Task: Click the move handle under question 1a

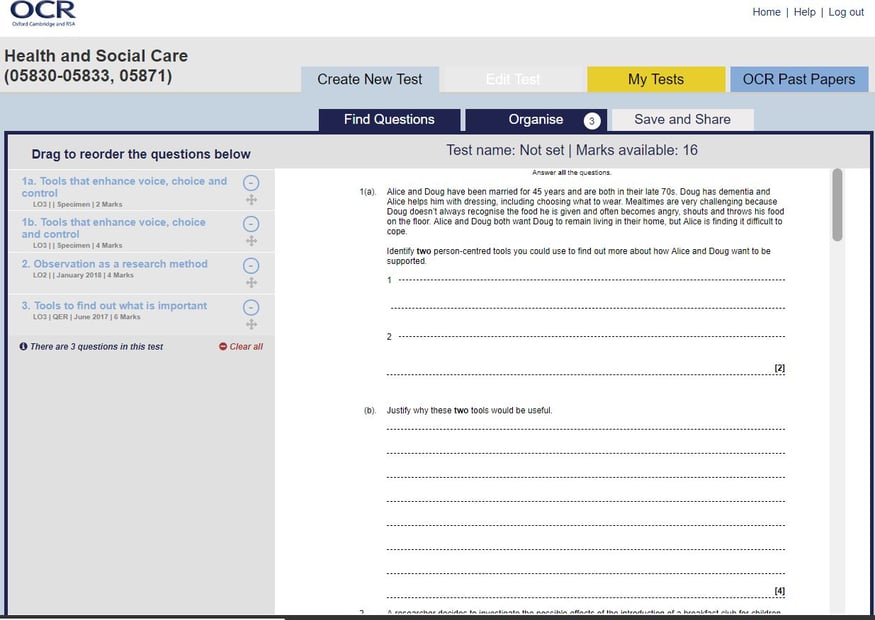Action: (250, 198)
